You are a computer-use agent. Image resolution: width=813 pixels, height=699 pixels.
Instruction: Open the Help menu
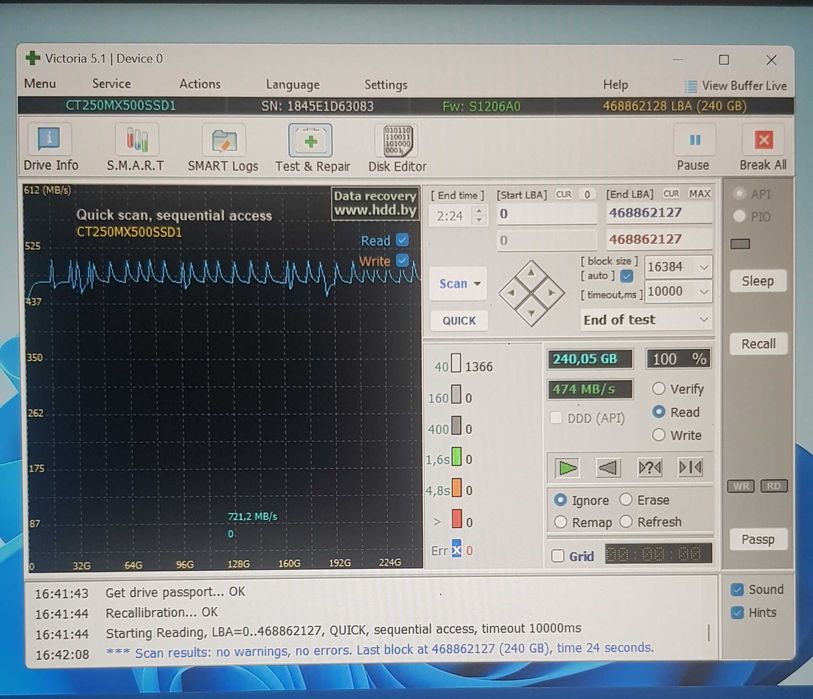615,85
